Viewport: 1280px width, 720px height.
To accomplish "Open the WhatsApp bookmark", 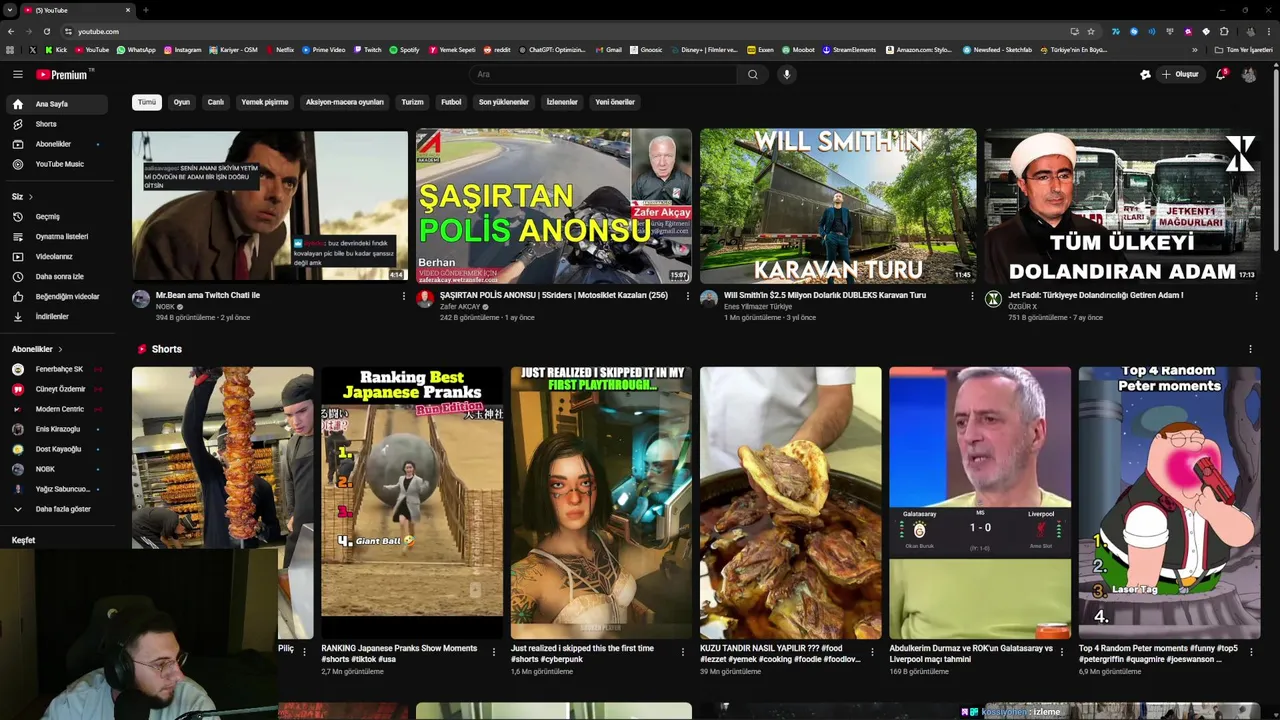I will 136,50.
